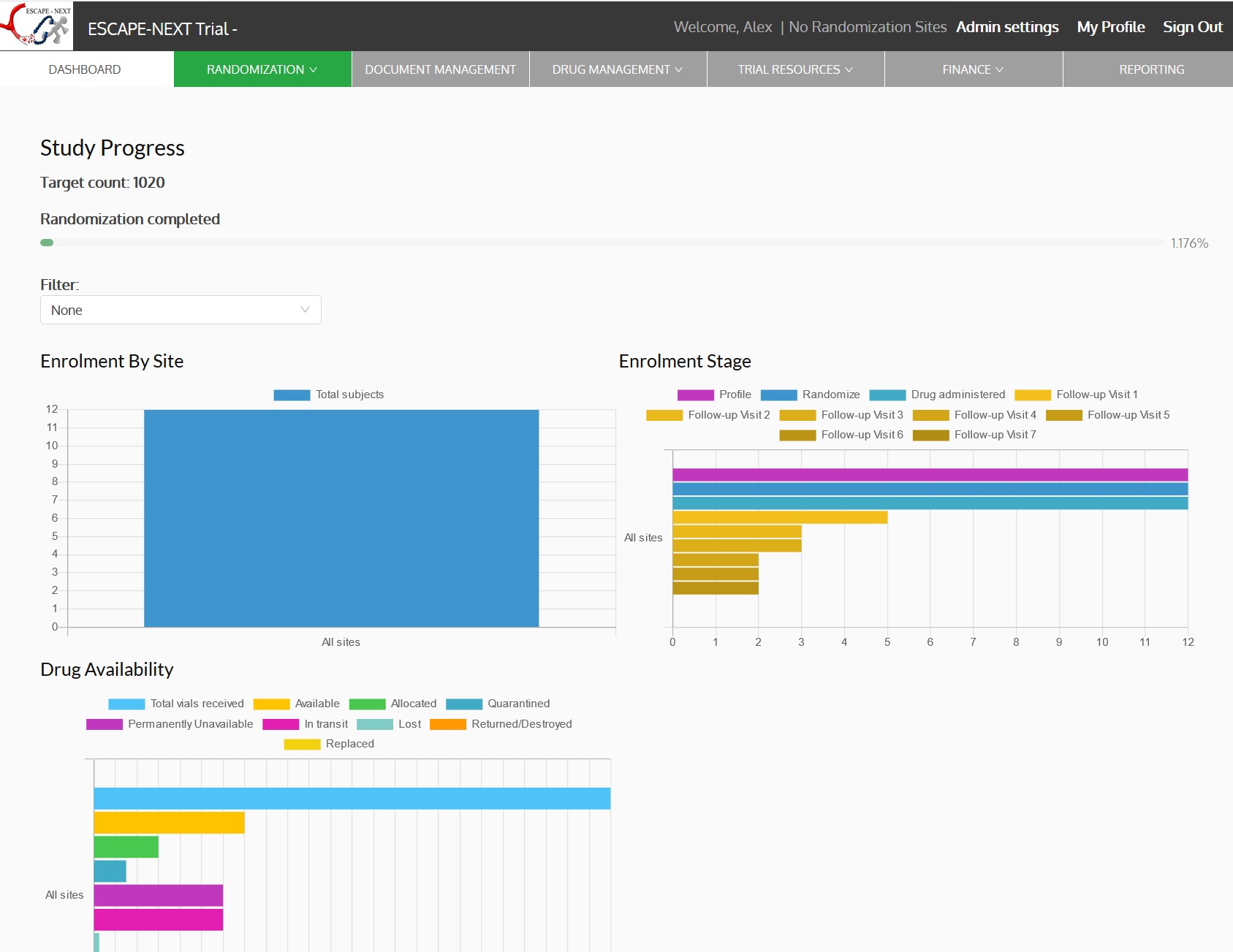Click the Sign Out link
The height and width of the screenshot is (952, 1233).
tap(1192, 27)
